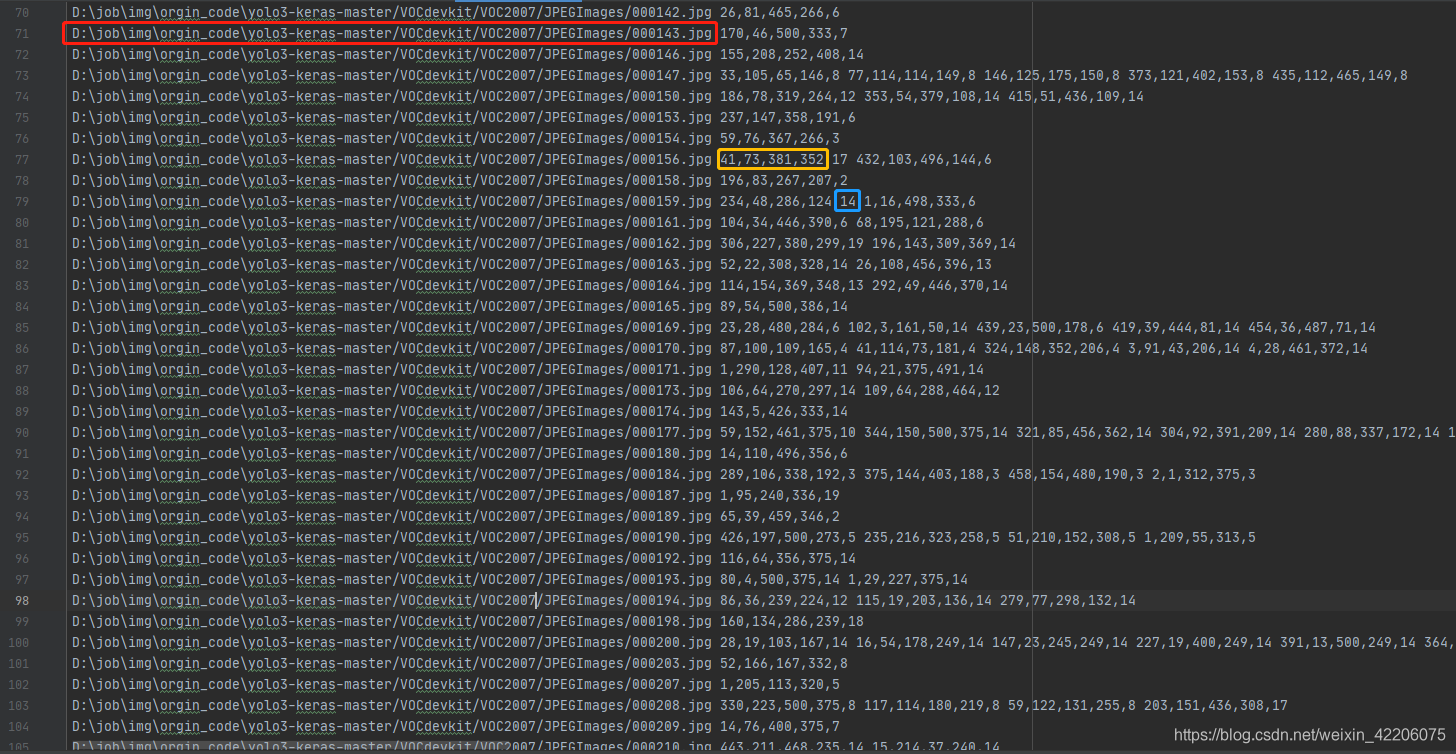1456x754 pixels.
Task: Click the annotation text '26,81,465,266,6'
Action: pos(780,13)
